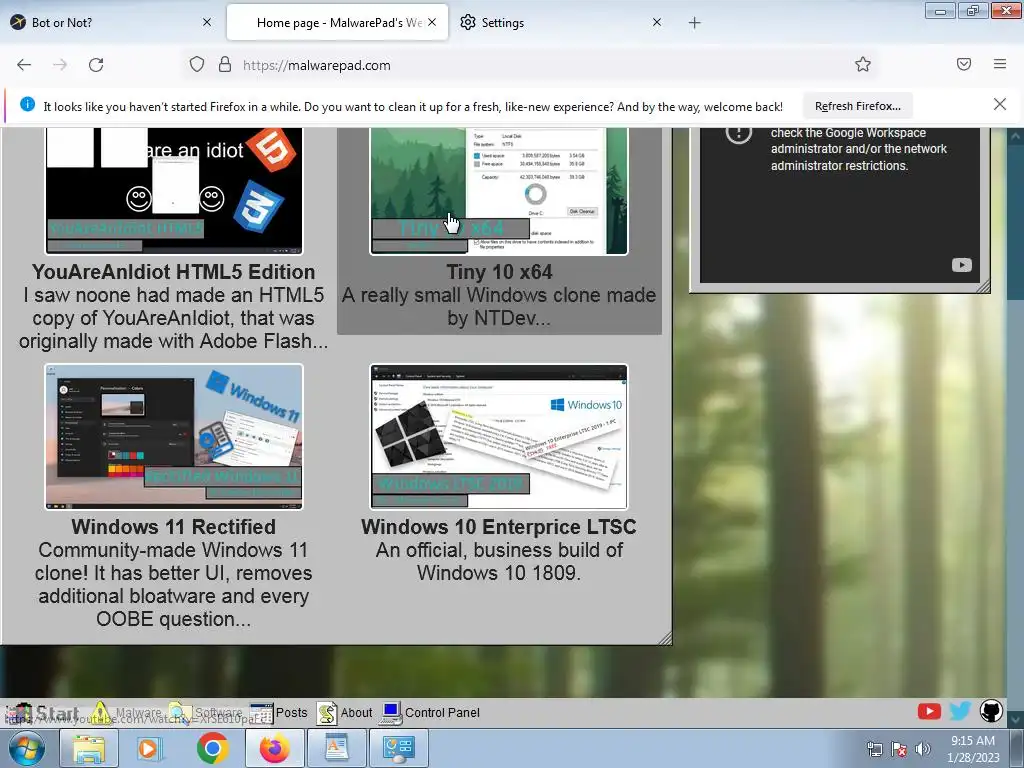
Task: Open the Tiny 10 x64 thumbnail
Action: 499,191
